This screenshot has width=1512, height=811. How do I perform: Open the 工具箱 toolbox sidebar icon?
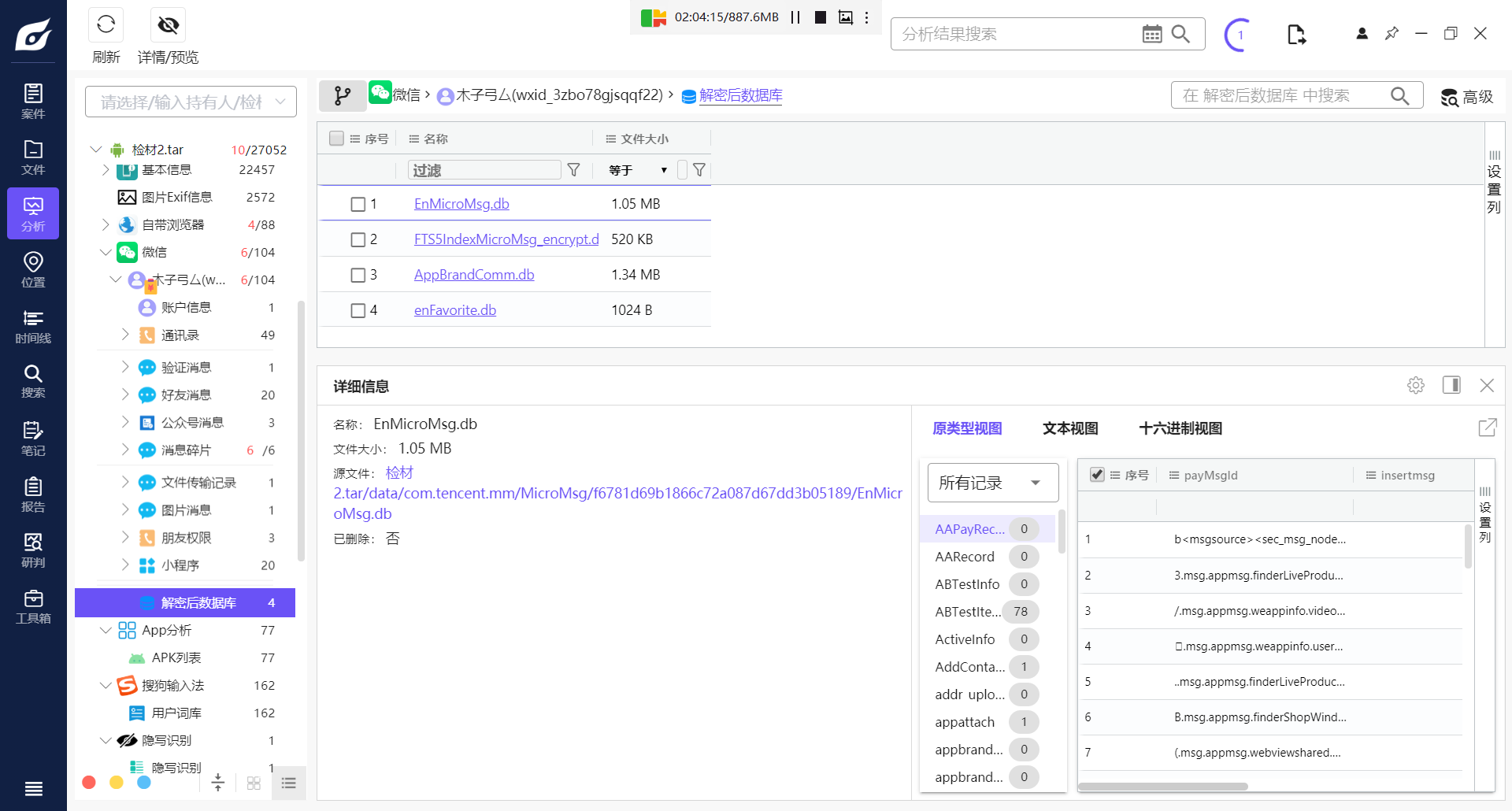click(33, 606)
